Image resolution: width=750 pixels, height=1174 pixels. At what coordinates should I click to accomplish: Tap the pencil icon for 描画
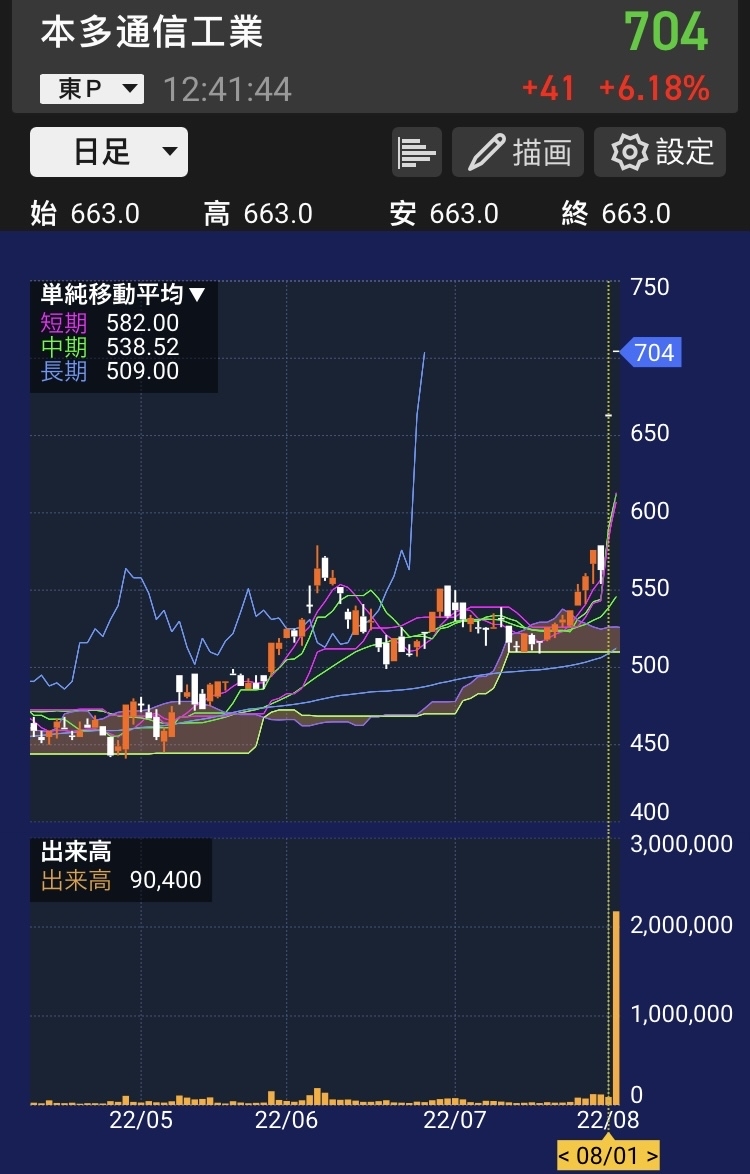(488, 153)
